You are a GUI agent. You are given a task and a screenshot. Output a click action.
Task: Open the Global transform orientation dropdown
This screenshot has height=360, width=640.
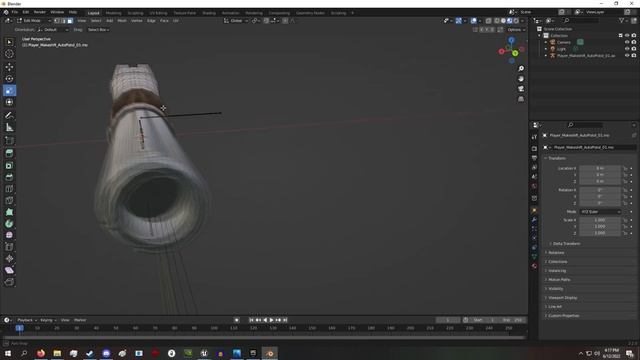[x=236, y=20]
